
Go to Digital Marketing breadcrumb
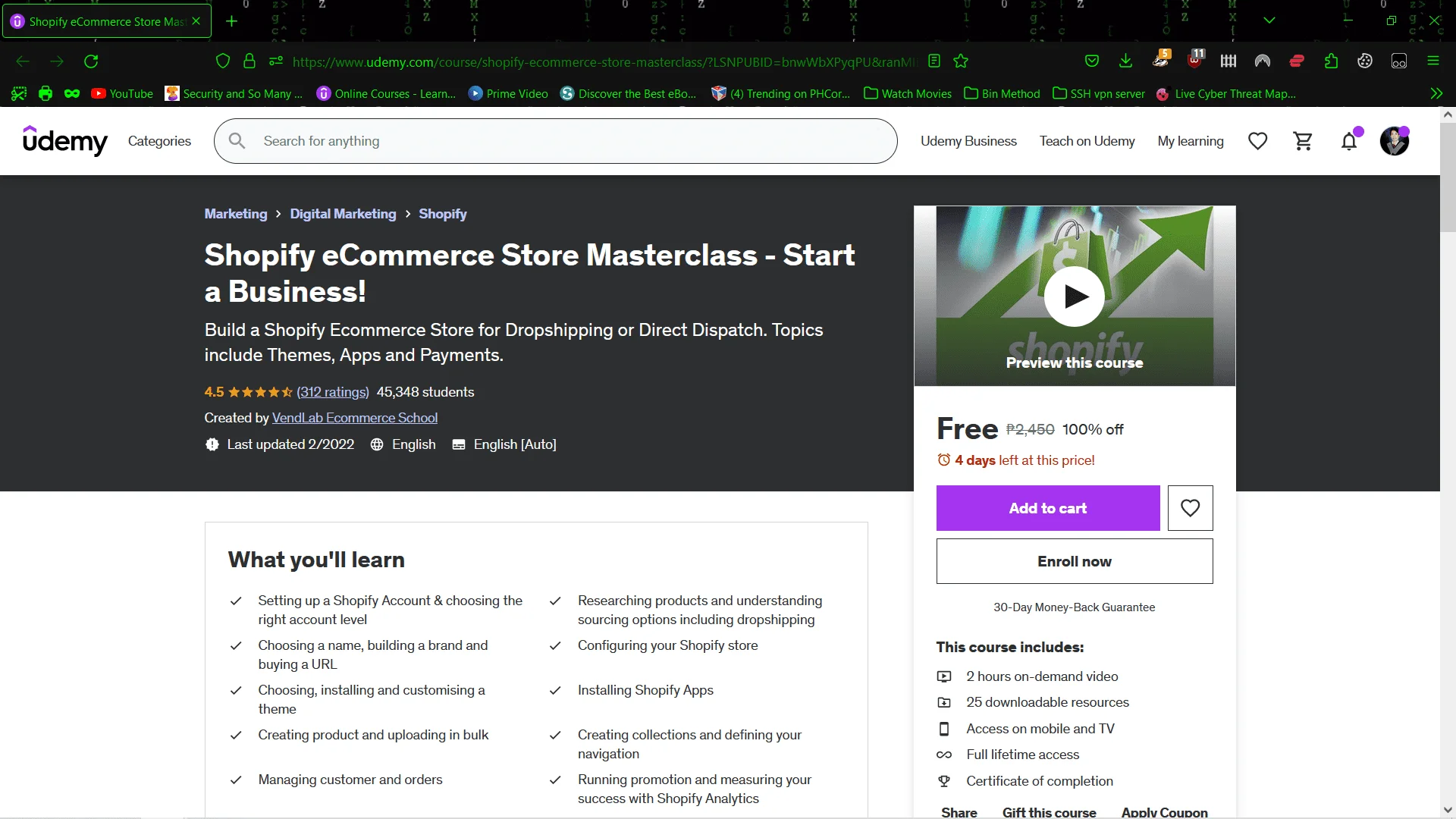(x=343, y=214)
